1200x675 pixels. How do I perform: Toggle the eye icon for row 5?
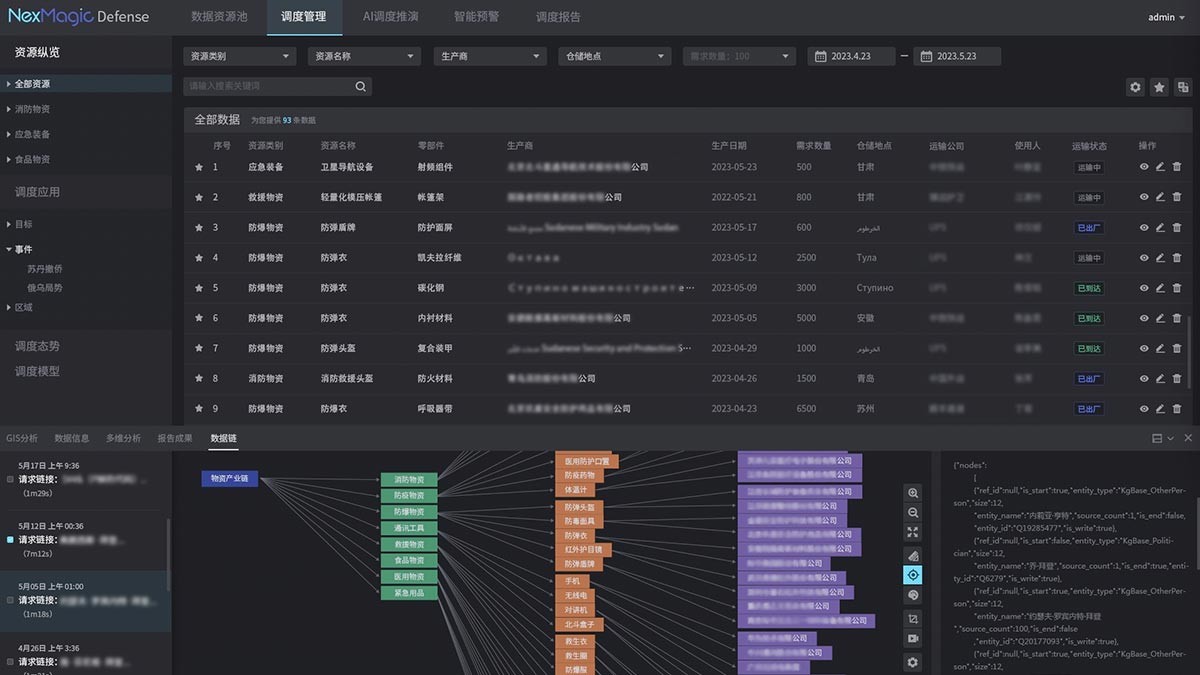pos(1144,288)
